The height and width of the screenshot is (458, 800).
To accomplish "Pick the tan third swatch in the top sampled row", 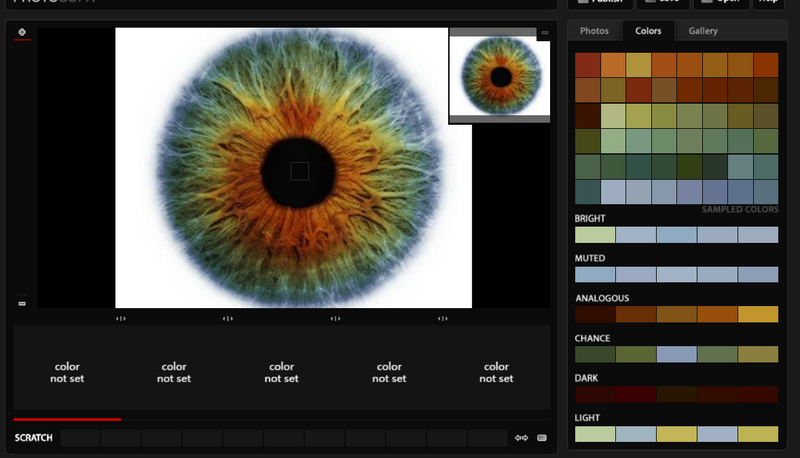I will tap(638, 65).
